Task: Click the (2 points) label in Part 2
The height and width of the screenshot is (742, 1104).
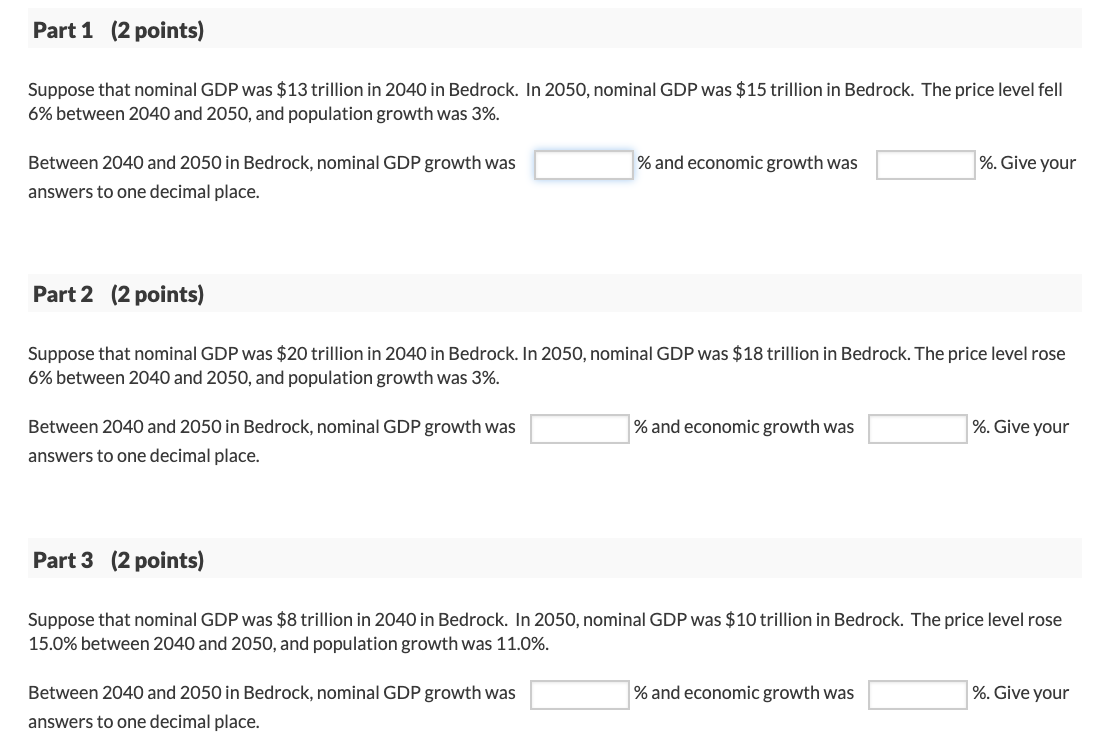Action: click(157, 294)
